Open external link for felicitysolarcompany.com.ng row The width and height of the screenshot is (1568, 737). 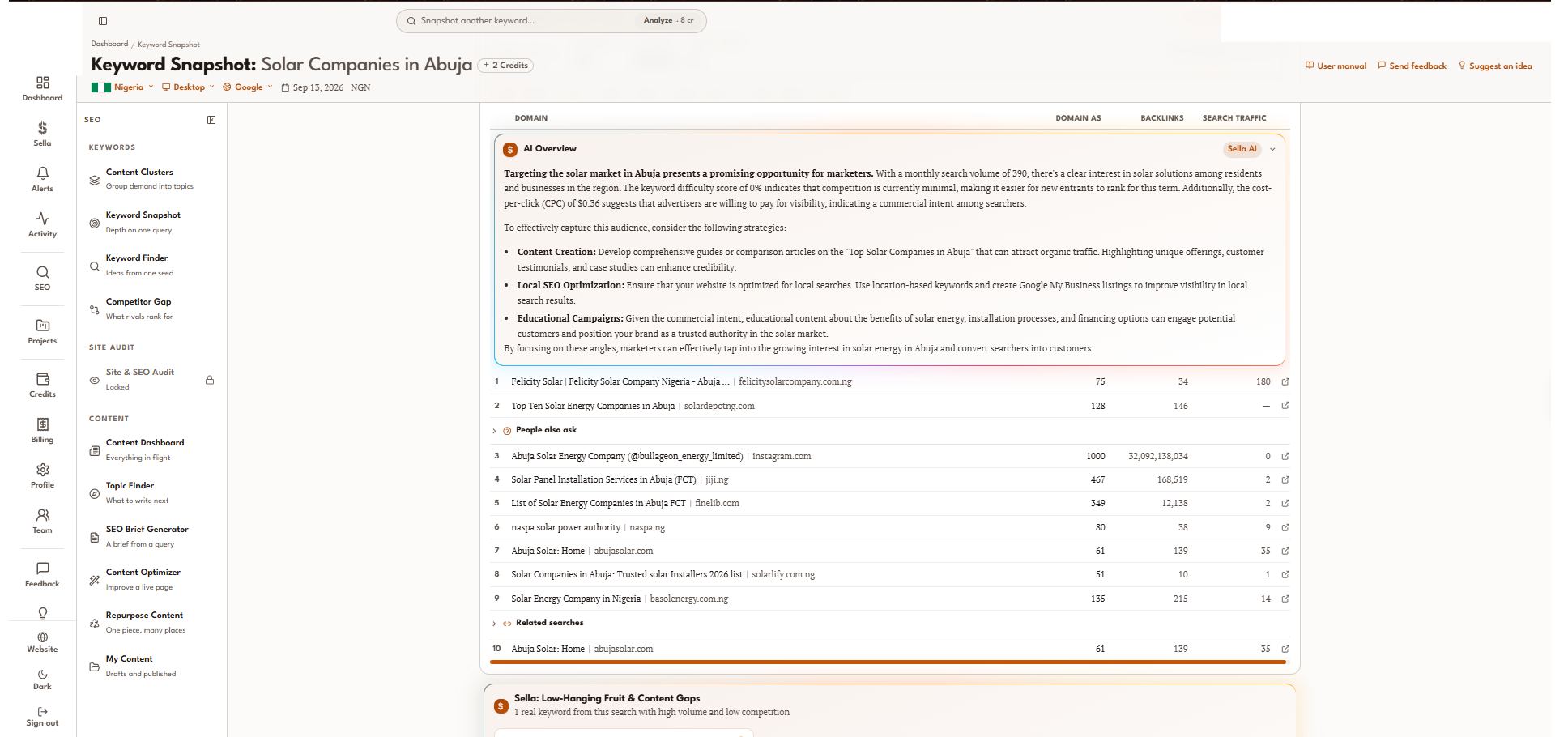click(1285, 381)
